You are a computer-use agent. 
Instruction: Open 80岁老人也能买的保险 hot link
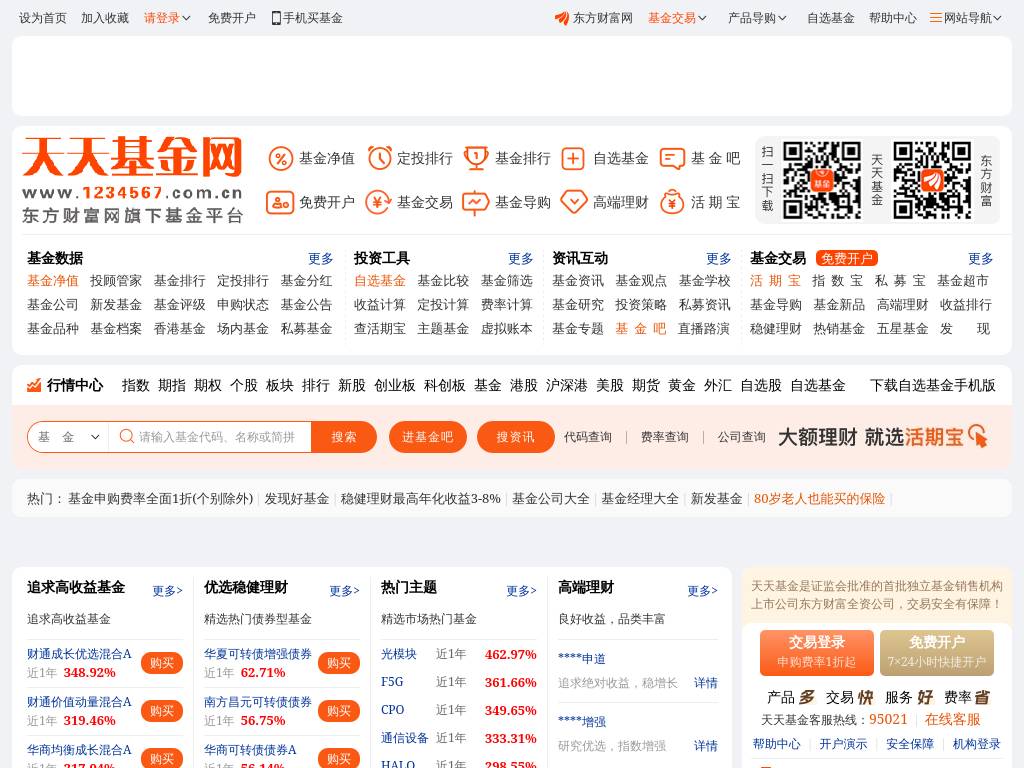[819, 499]
